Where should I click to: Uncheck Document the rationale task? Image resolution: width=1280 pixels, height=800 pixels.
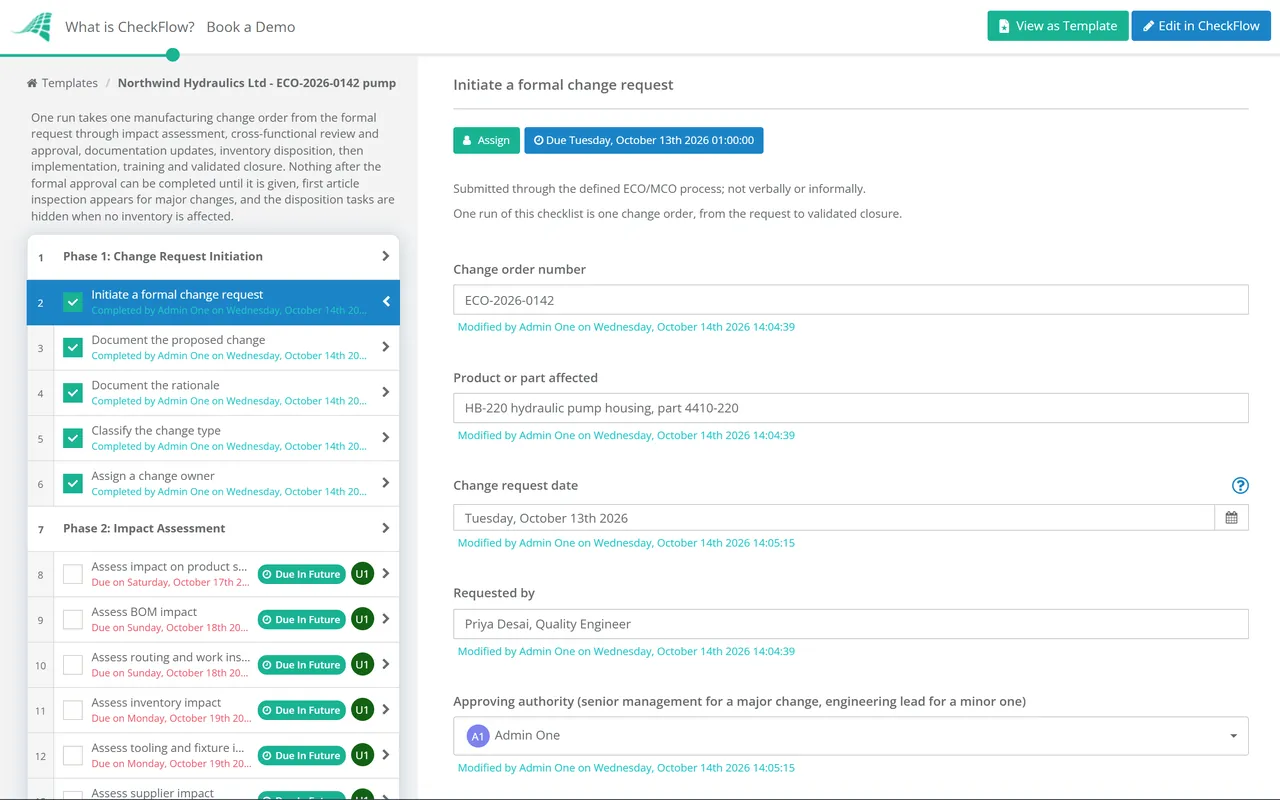[x=73, y=393]
